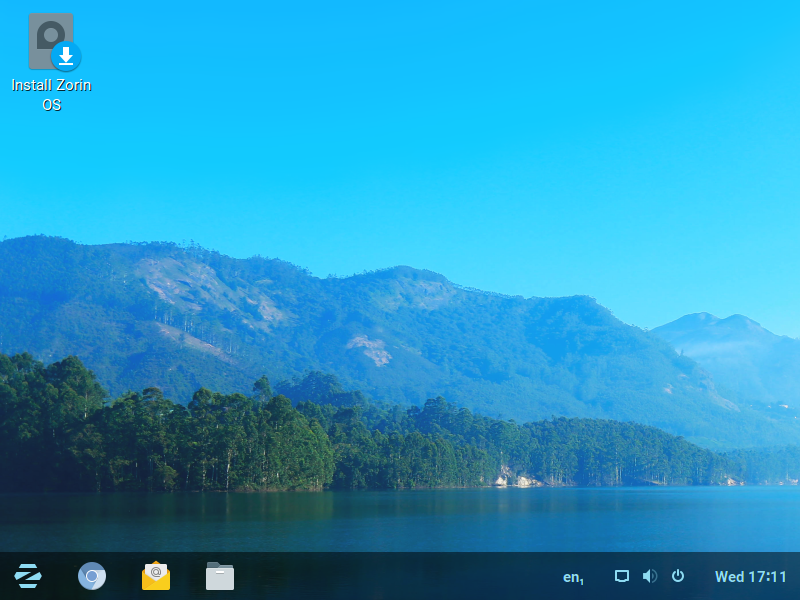Launch the Chromium web browser

(92, 576)
